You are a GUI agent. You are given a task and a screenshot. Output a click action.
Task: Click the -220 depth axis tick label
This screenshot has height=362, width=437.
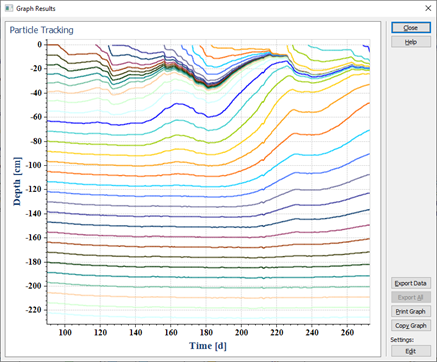pos(34,310)
